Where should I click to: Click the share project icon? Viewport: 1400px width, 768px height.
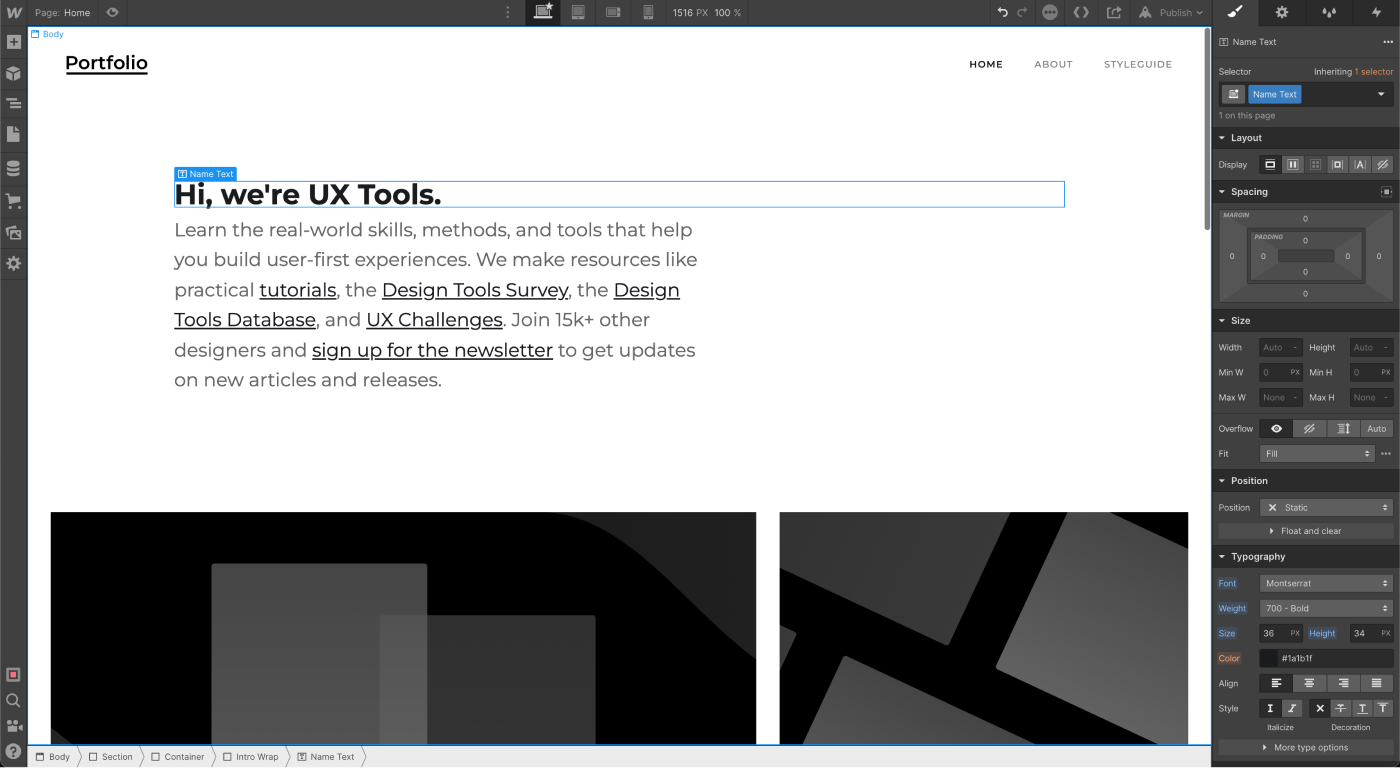pyautogui.click(x=1113, y=13)
